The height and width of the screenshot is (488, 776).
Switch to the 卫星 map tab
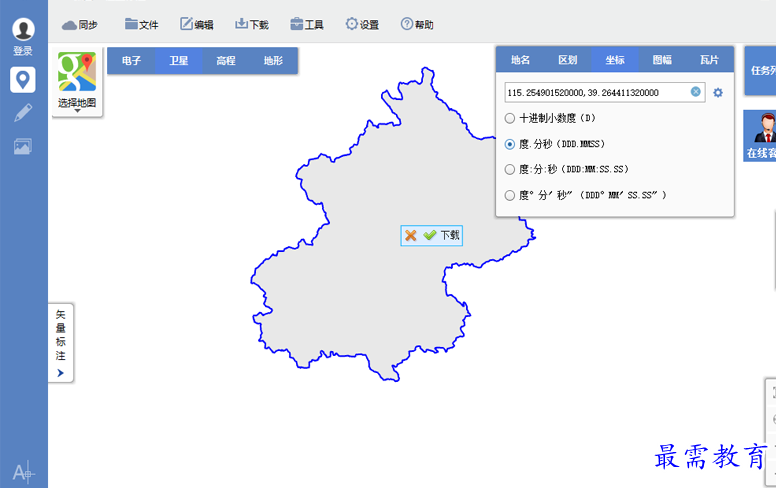pos(179,61)
